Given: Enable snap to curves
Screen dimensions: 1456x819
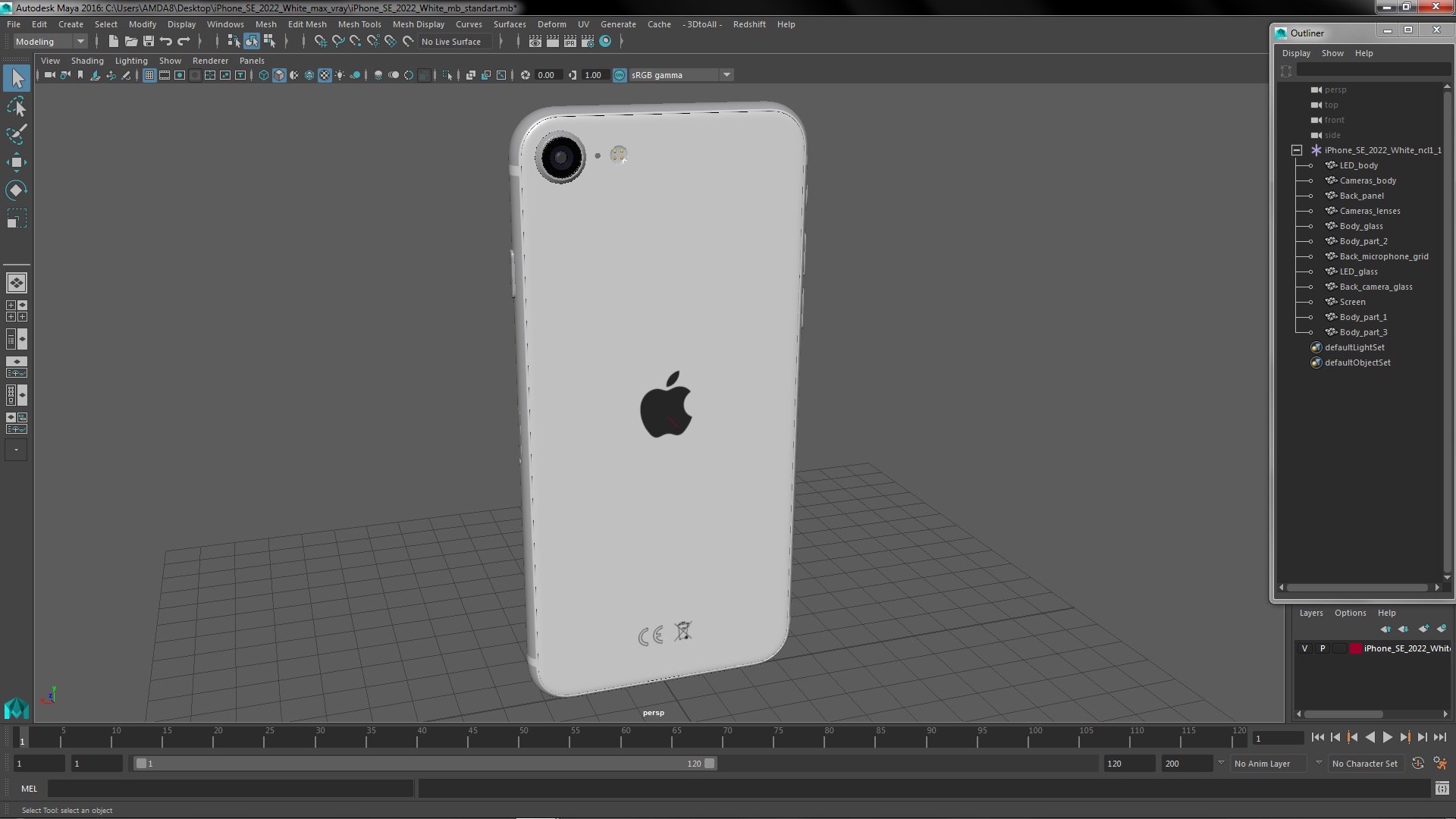Looking at the screenshot, I should click(x=338, y=42).
